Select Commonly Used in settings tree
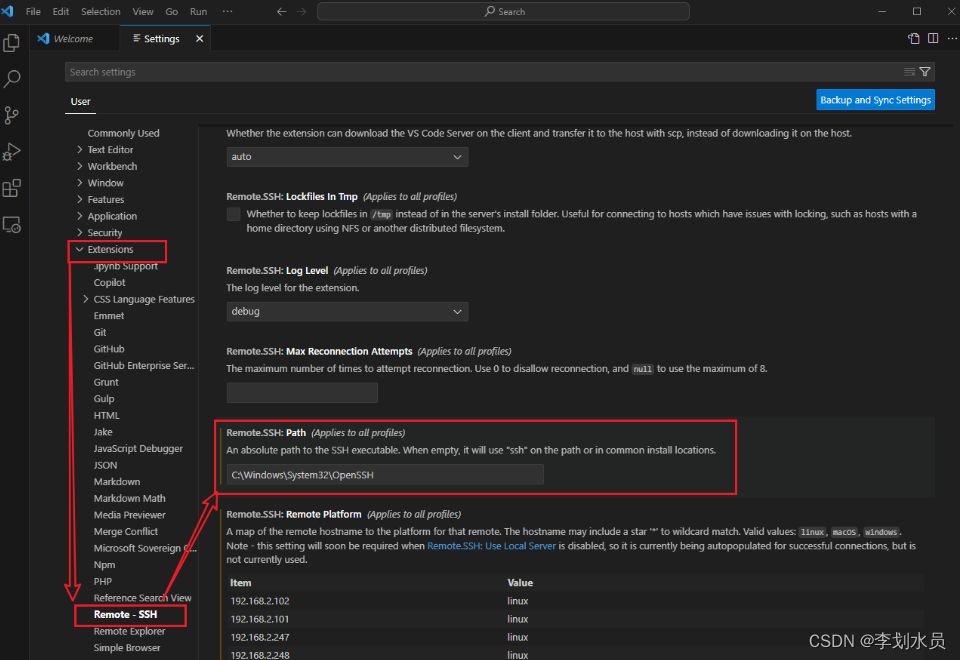962x660 pixels. click(123, 133)
